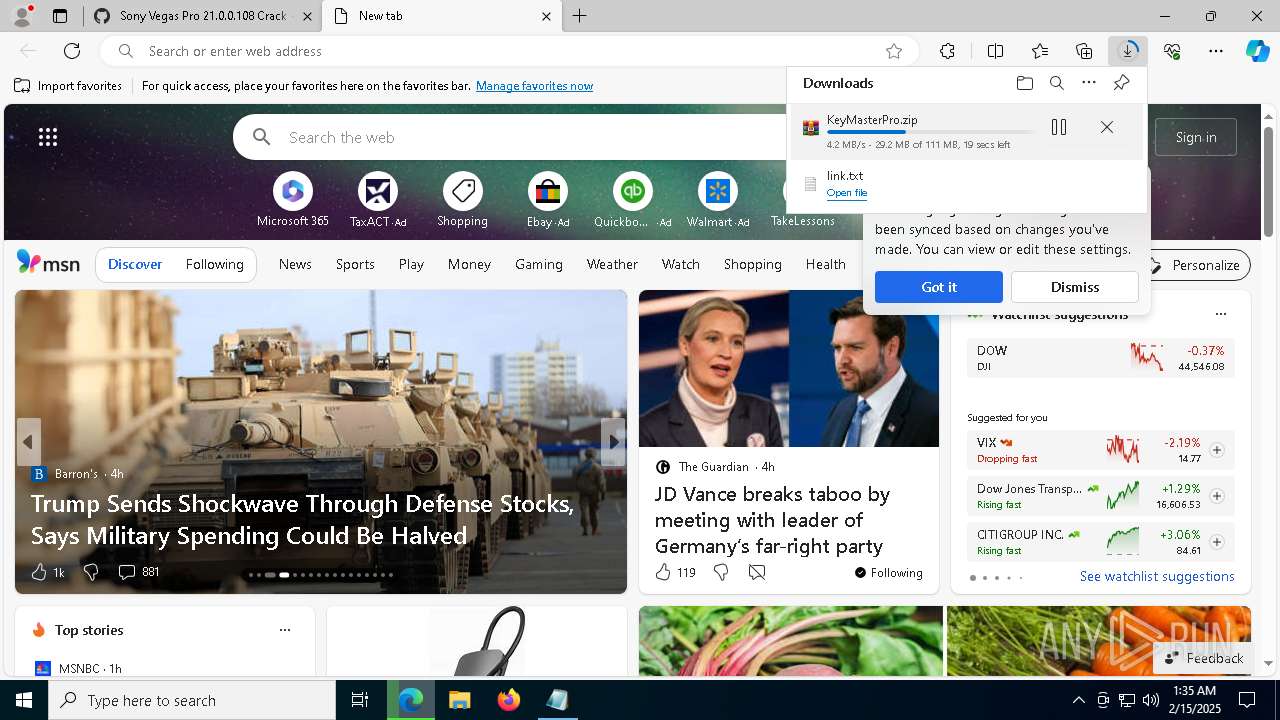Add this page to favorites star
The image size is (1280, 720).
click(x=894, y=51)
